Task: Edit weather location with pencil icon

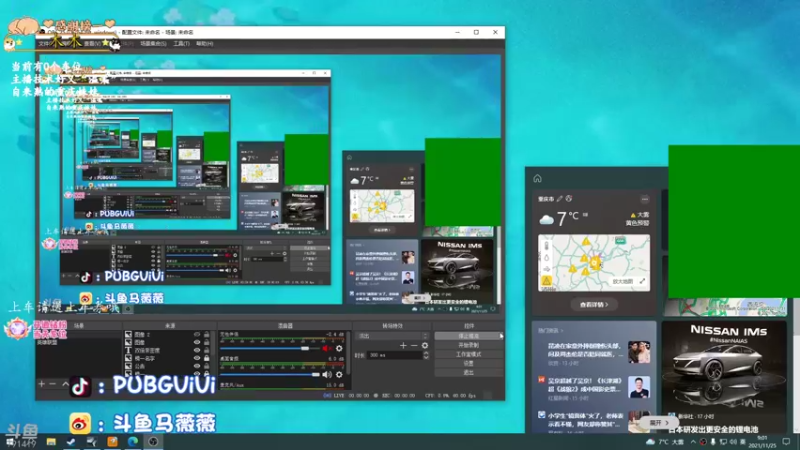Action: [560, 198]
